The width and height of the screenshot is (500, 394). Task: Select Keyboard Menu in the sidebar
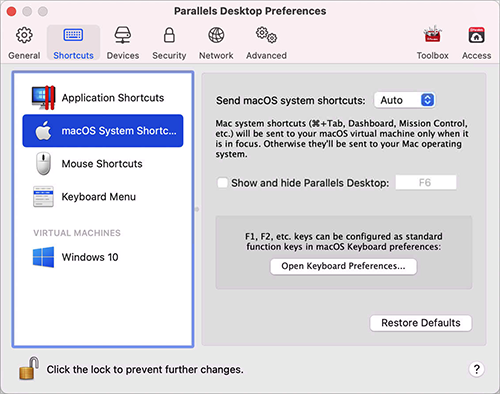[103, 197]
